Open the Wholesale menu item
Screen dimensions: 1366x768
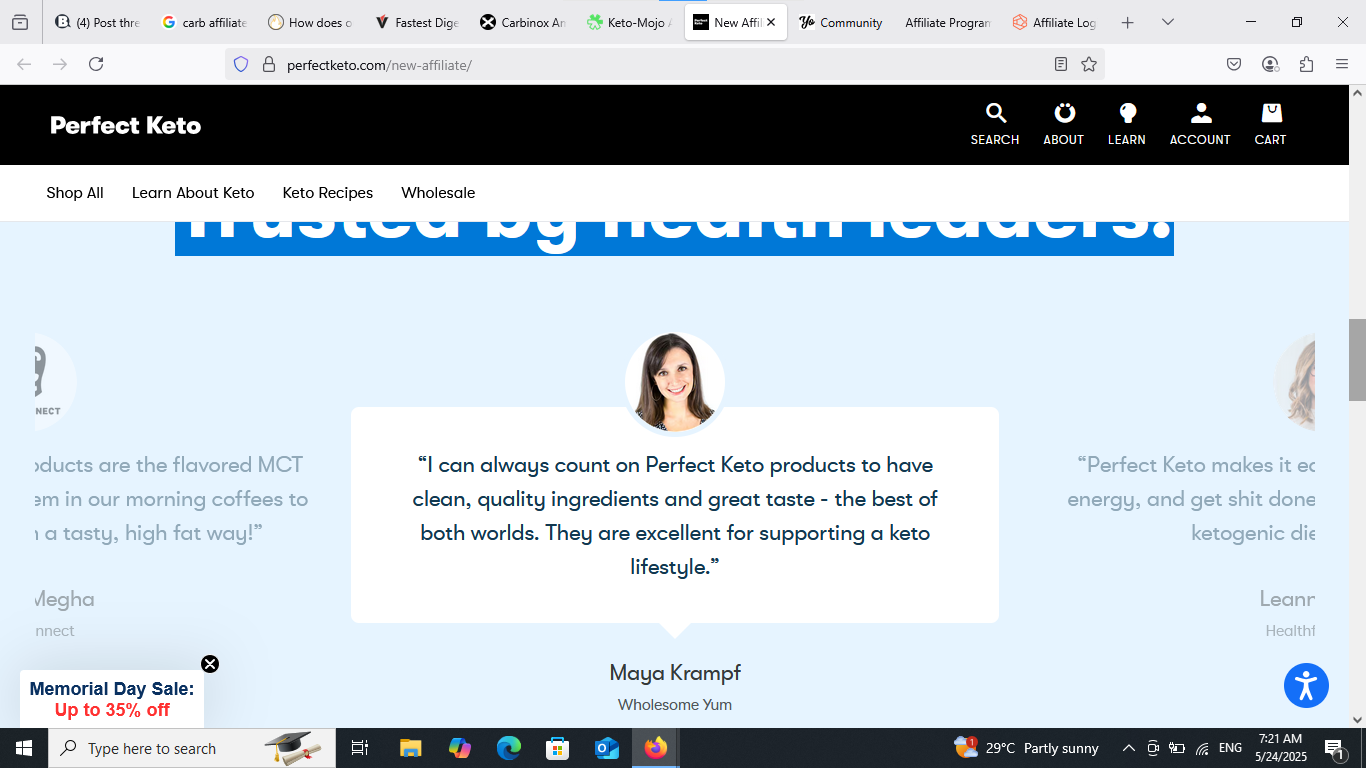438,193
